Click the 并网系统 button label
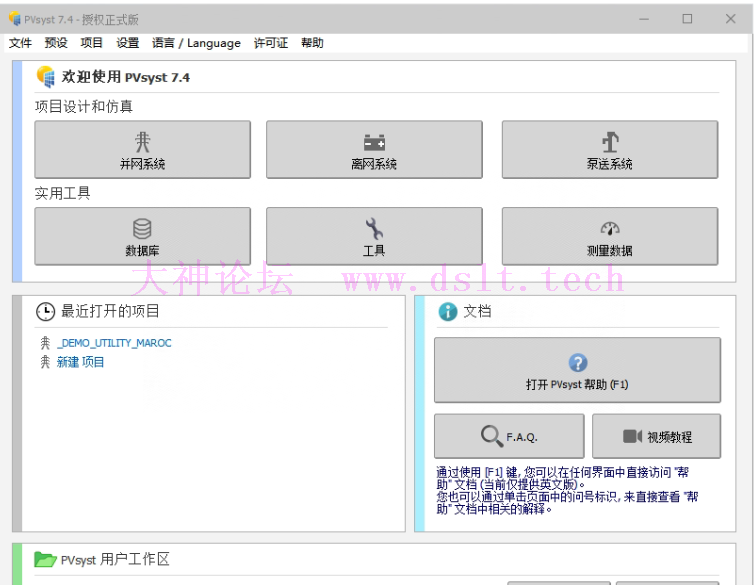755x585 pixels. click(x=143, y=164)
